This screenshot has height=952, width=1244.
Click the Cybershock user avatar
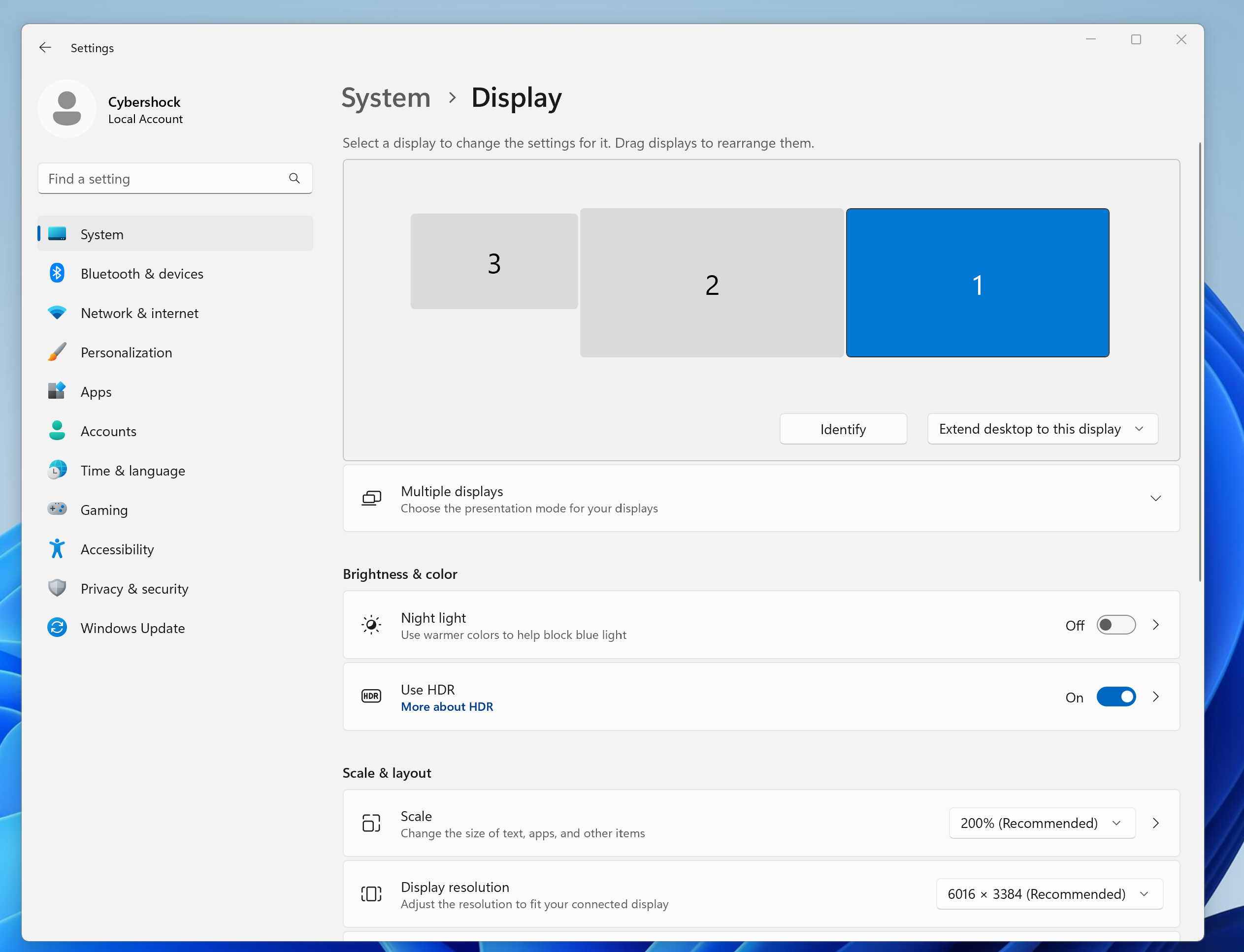(67, 109)
